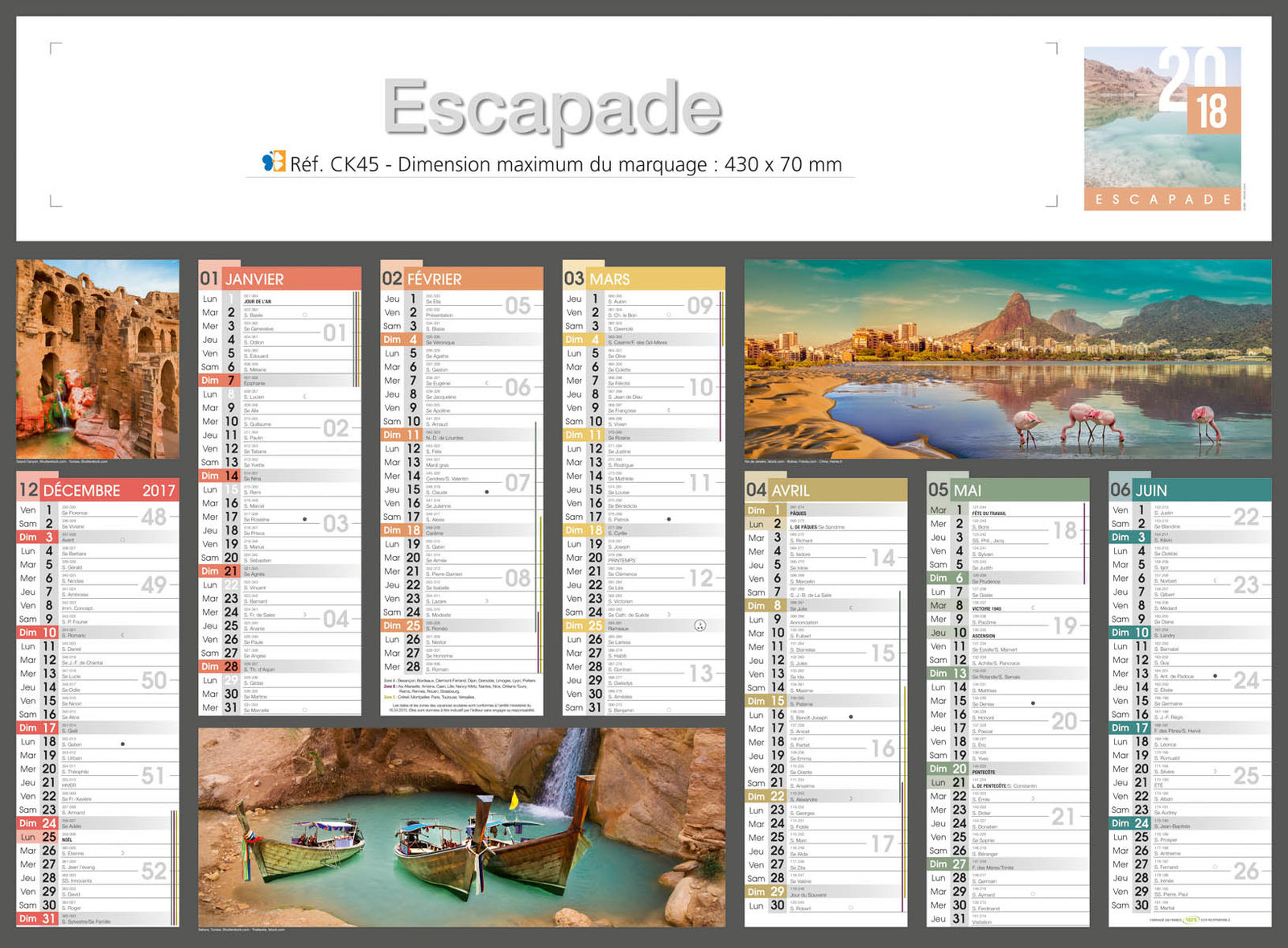Image resolution: width=1288 pixels, height=948 pixels.
Task: Click week number 05 in Février
Action: click(518, 306)
